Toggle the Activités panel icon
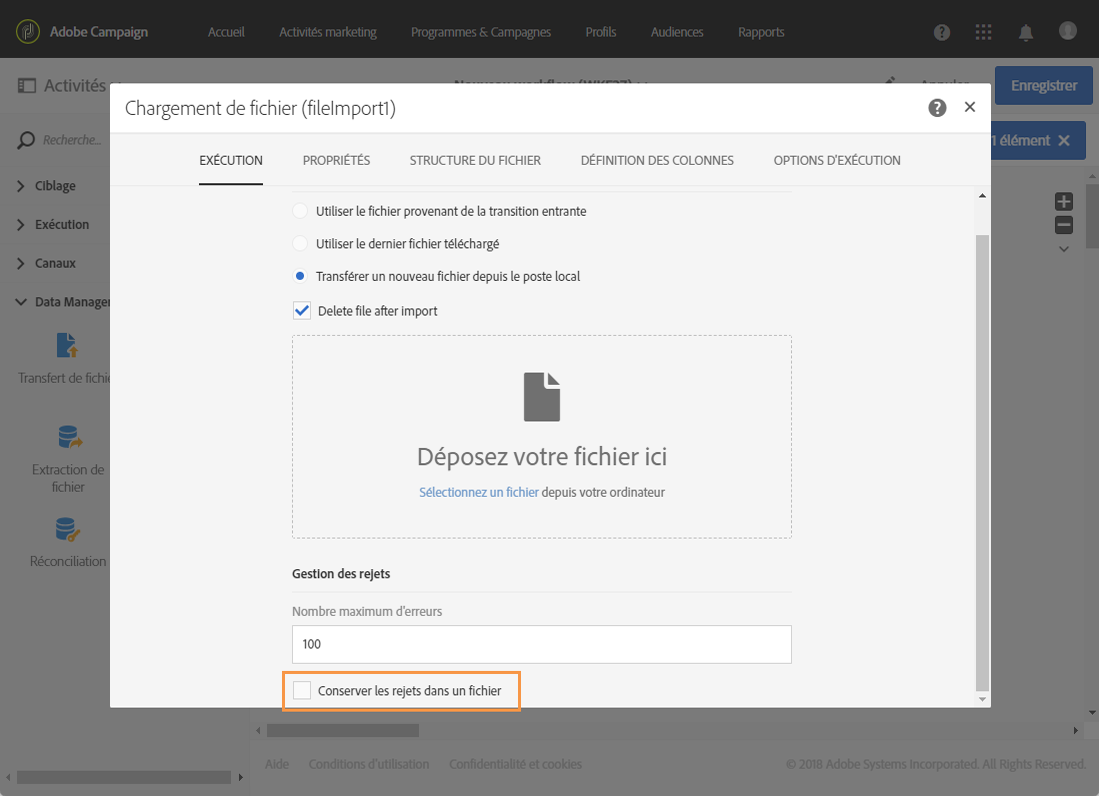Image resolution: width=1099 pixels, height=796 pixels. [27, 85]
